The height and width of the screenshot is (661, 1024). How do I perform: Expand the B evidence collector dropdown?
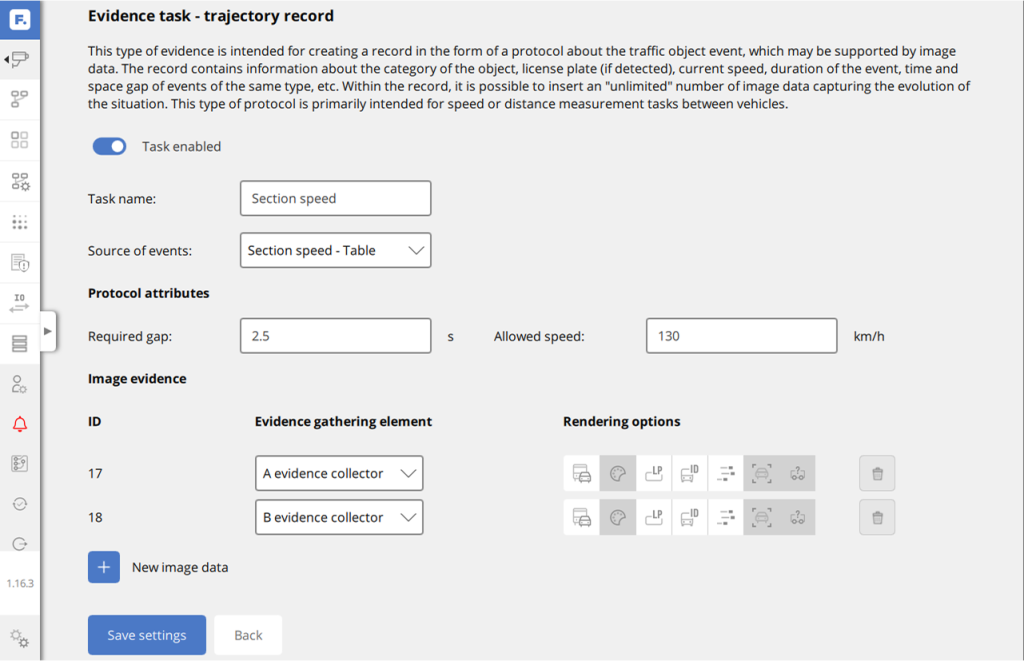tap(339, 517)
